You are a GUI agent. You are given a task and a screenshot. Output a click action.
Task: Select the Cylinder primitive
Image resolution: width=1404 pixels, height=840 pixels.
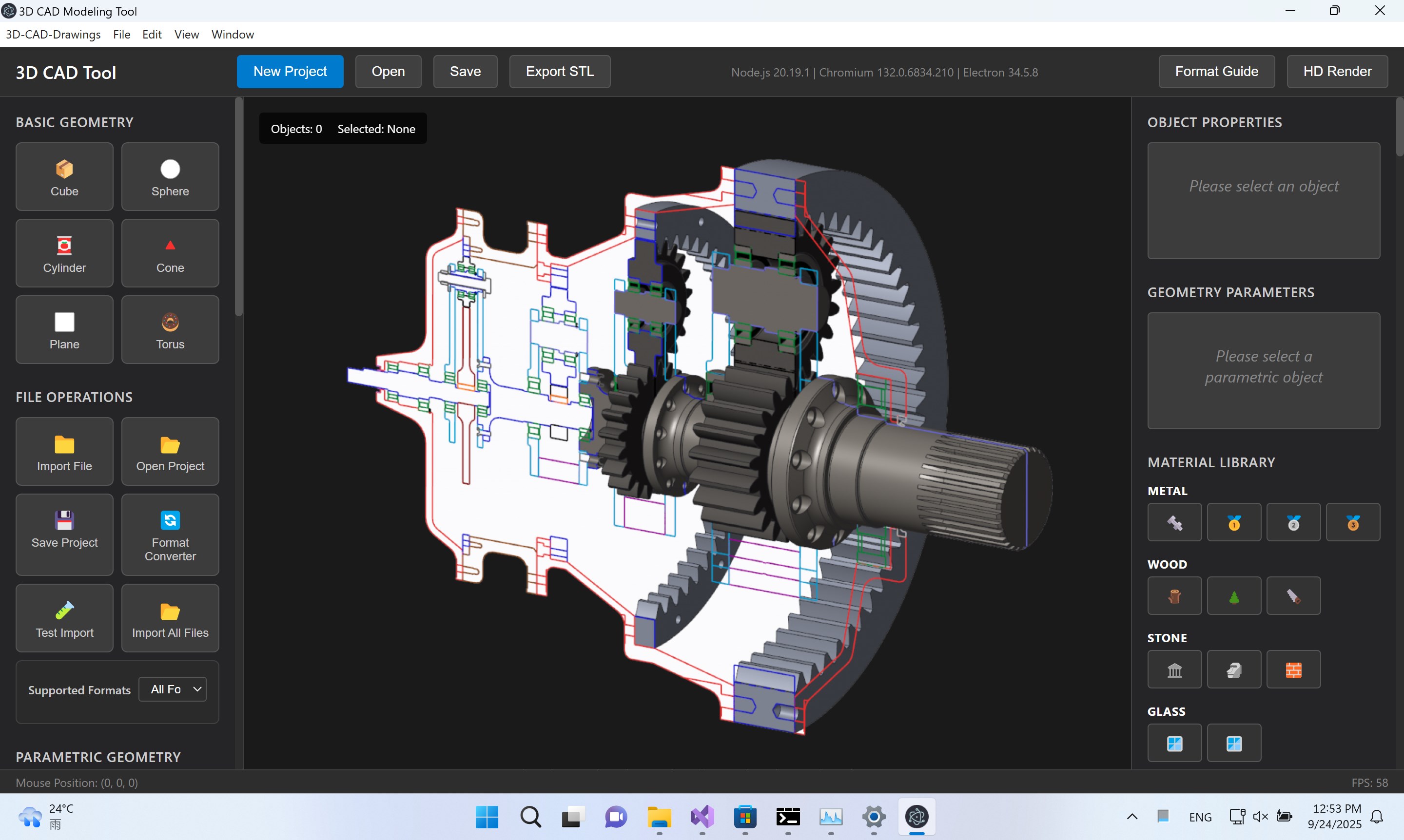64,253
